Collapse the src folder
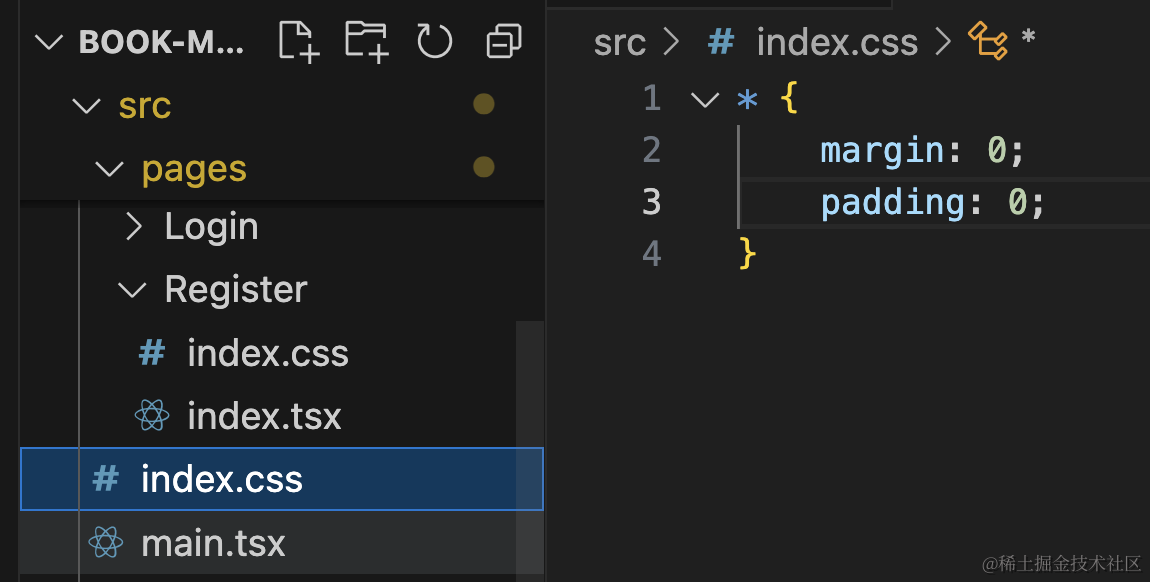Screen dimensions: 1150x582 [88, 105]
